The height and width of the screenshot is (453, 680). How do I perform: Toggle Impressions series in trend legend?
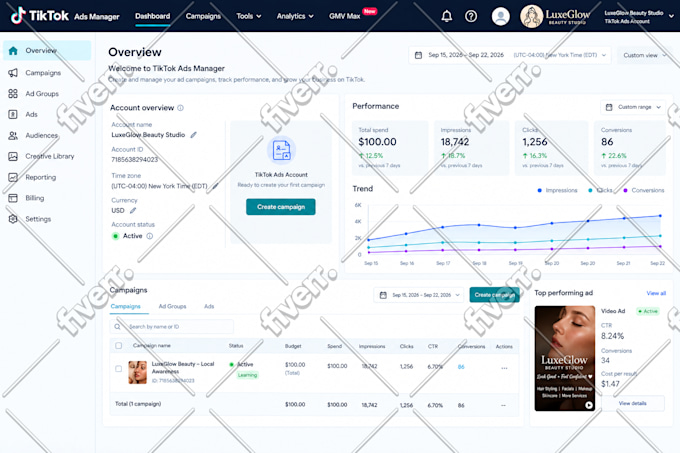(557, 190)
